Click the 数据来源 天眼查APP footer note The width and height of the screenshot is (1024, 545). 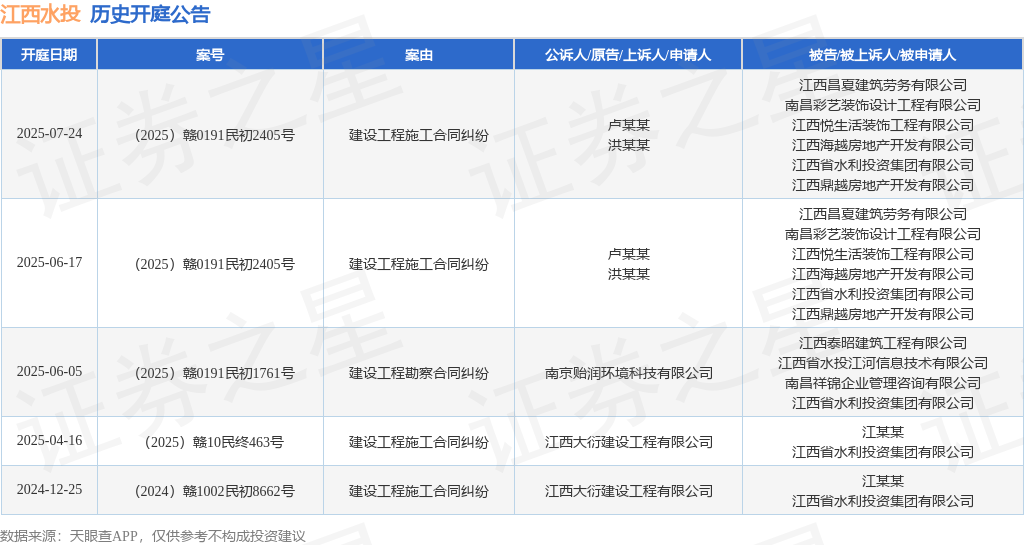(x=152, y=536)
